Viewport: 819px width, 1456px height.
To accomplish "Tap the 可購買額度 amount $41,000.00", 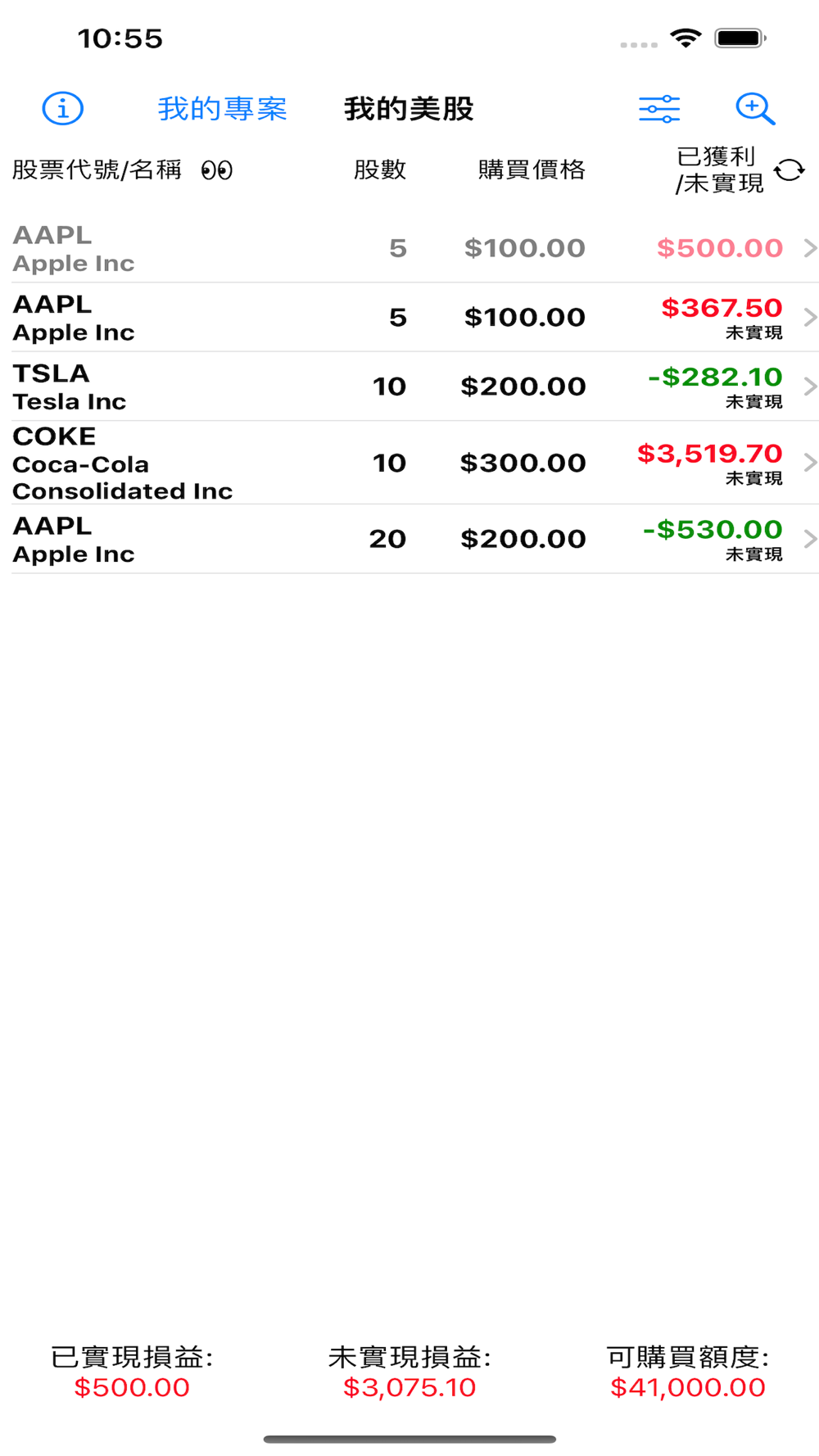I will click(688, 1387).
